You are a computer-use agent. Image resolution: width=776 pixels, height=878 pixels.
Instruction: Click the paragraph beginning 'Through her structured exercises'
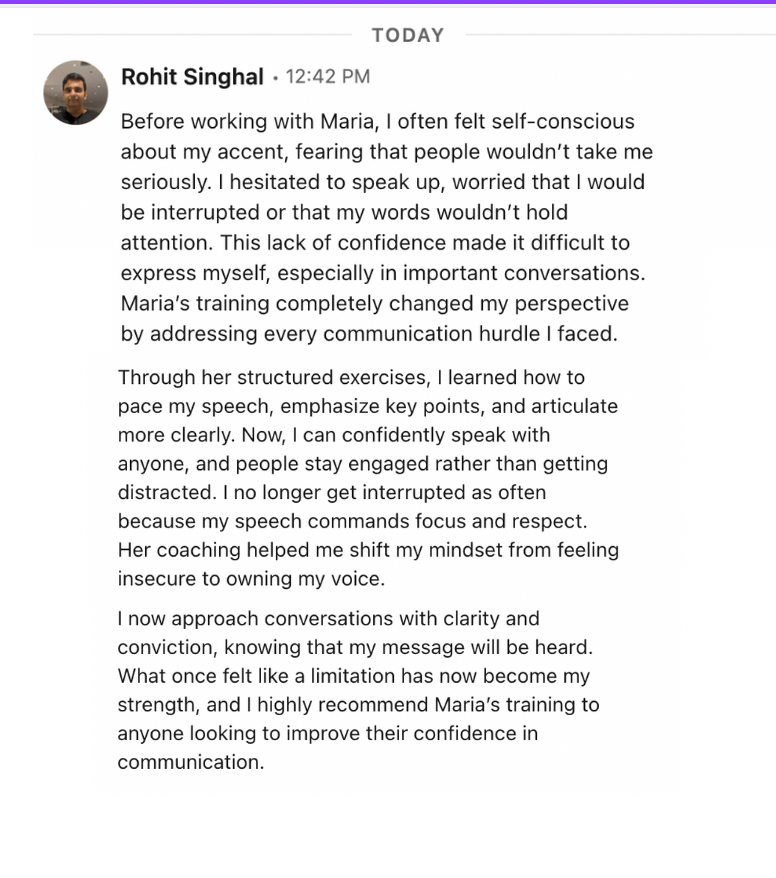click(368, 478)
